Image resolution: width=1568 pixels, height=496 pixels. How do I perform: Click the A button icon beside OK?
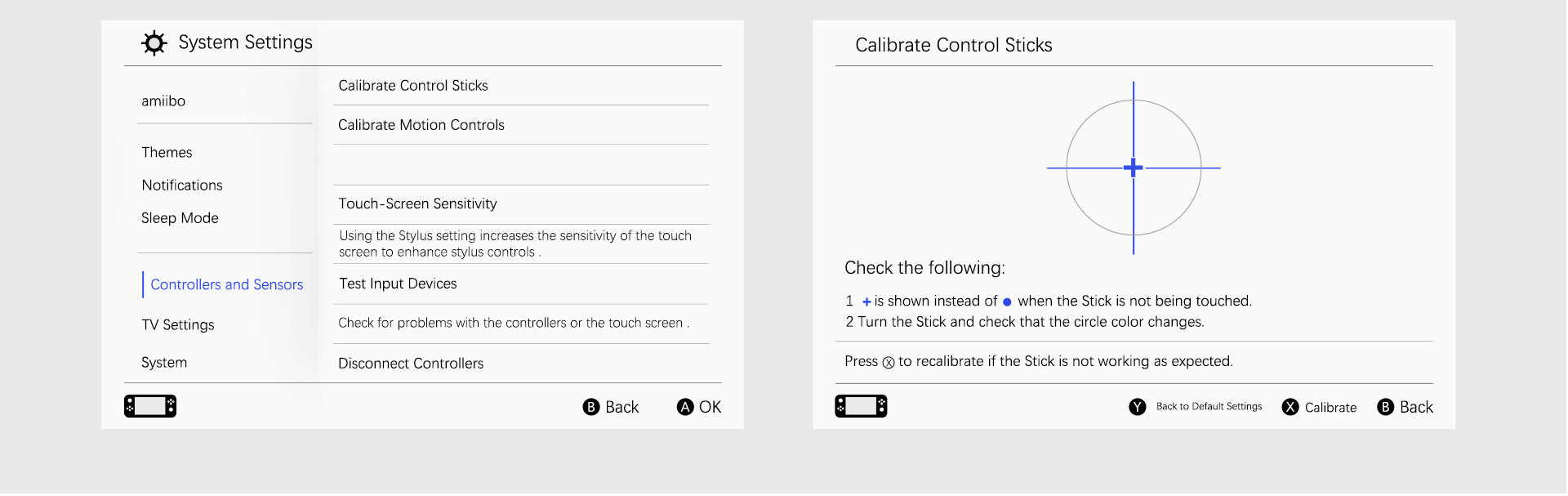(x=685, y=407)
